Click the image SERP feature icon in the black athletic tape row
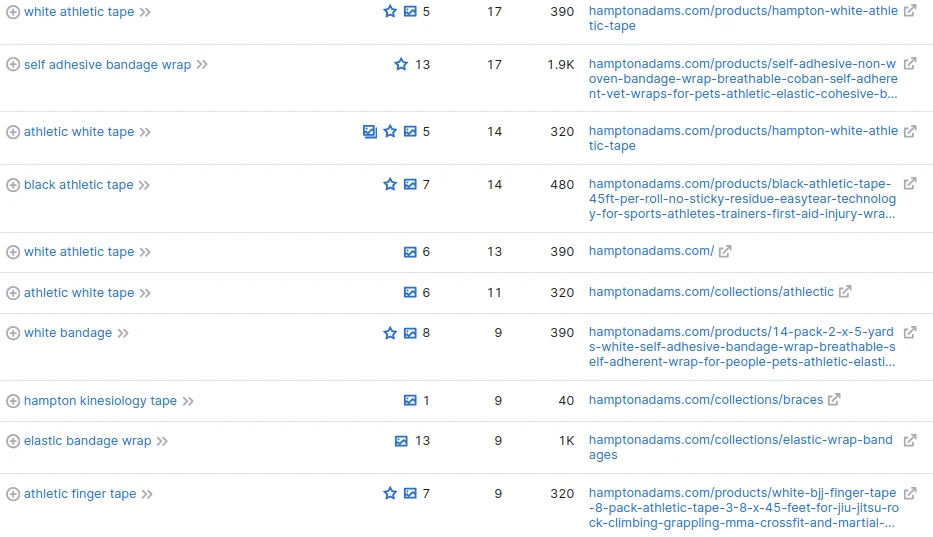 coord(410,185)
